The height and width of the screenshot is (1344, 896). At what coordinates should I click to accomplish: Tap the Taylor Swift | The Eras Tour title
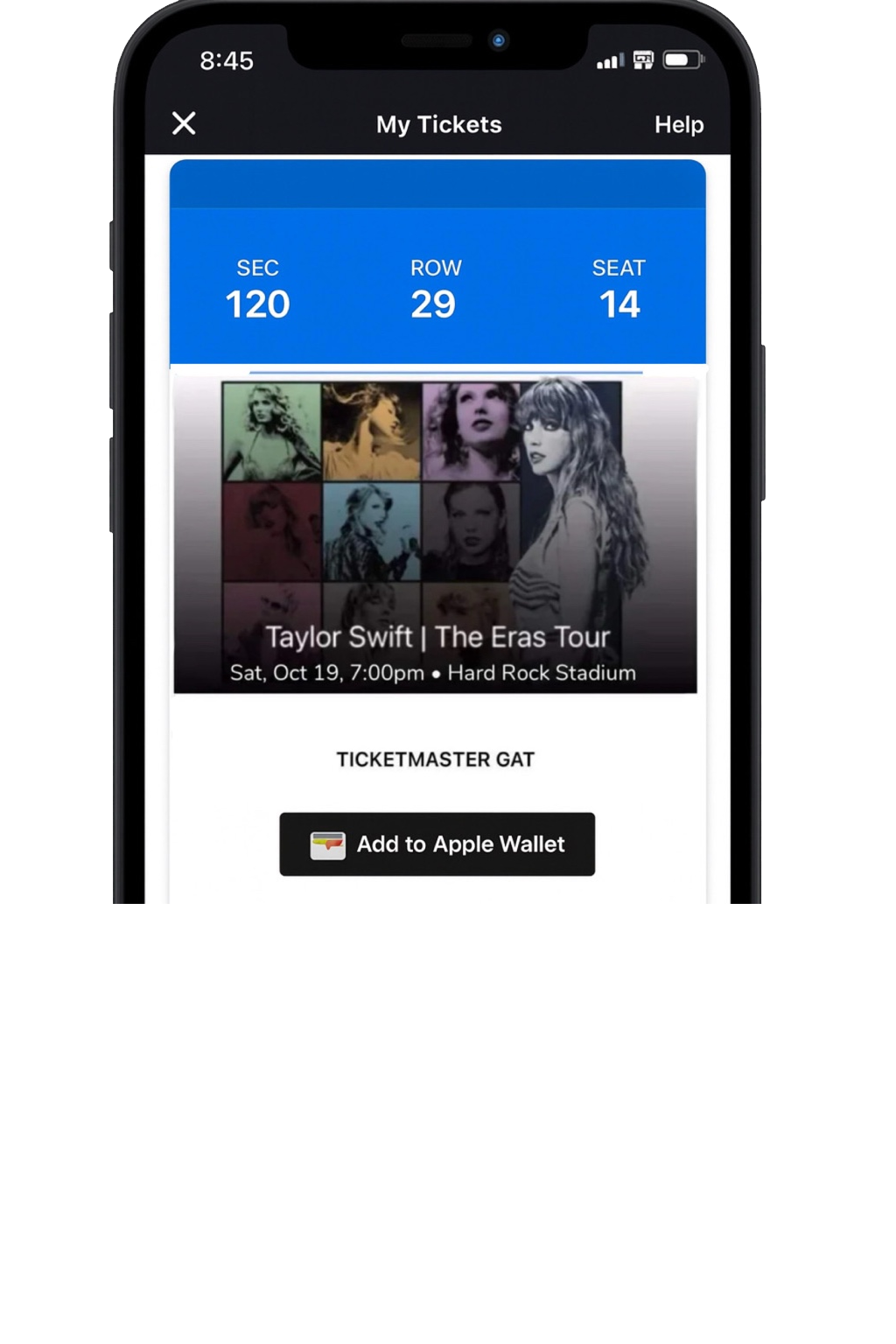pyautogui.click(x=437, y=637)
